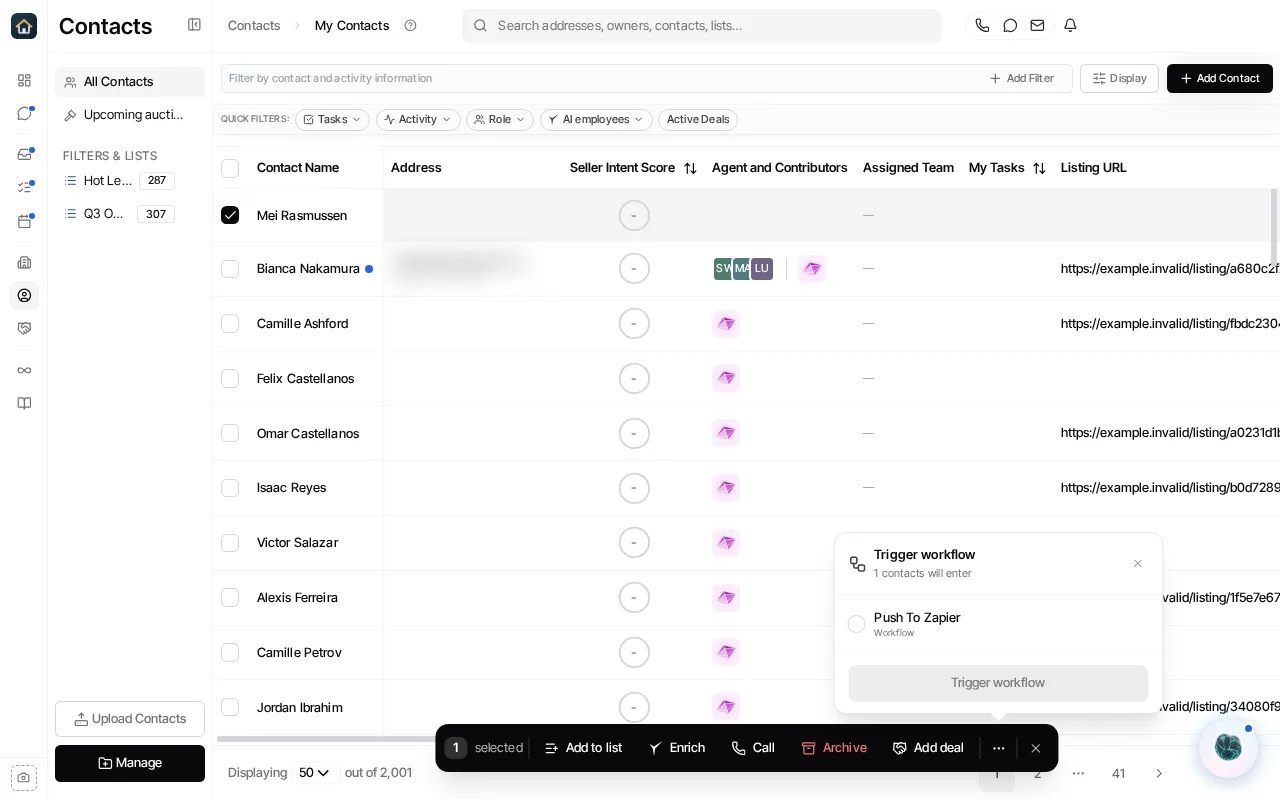Click the help question mark beside My Contacts

coord(410,25)
